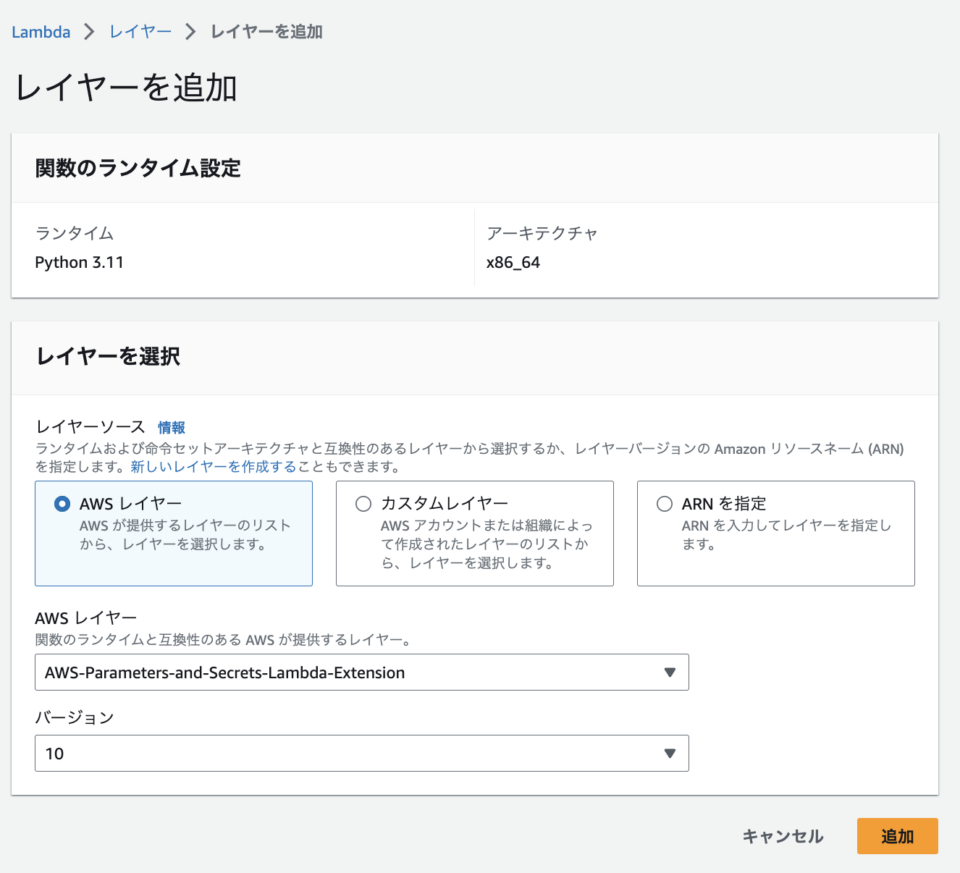Click the chevron on the AWS layer selector
This screenshot has height=873, width=960.
[671, 672]
